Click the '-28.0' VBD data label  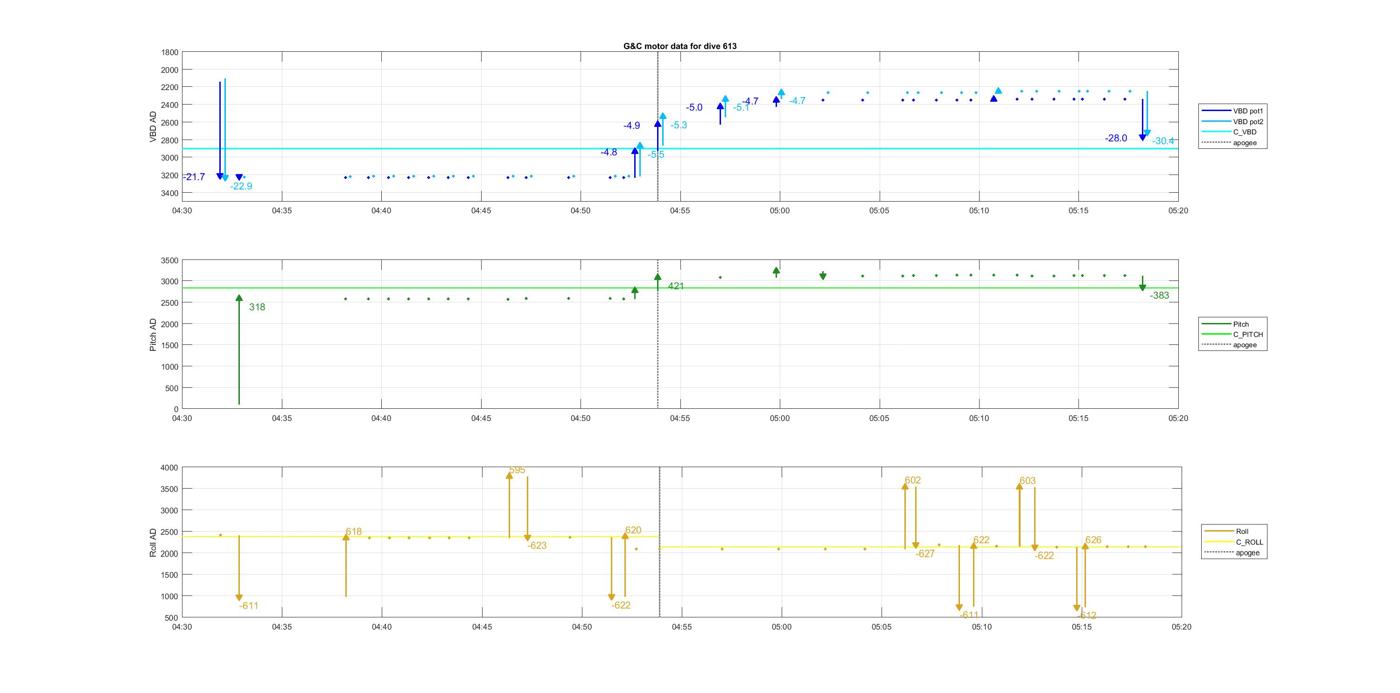(x=1116, y=138)
